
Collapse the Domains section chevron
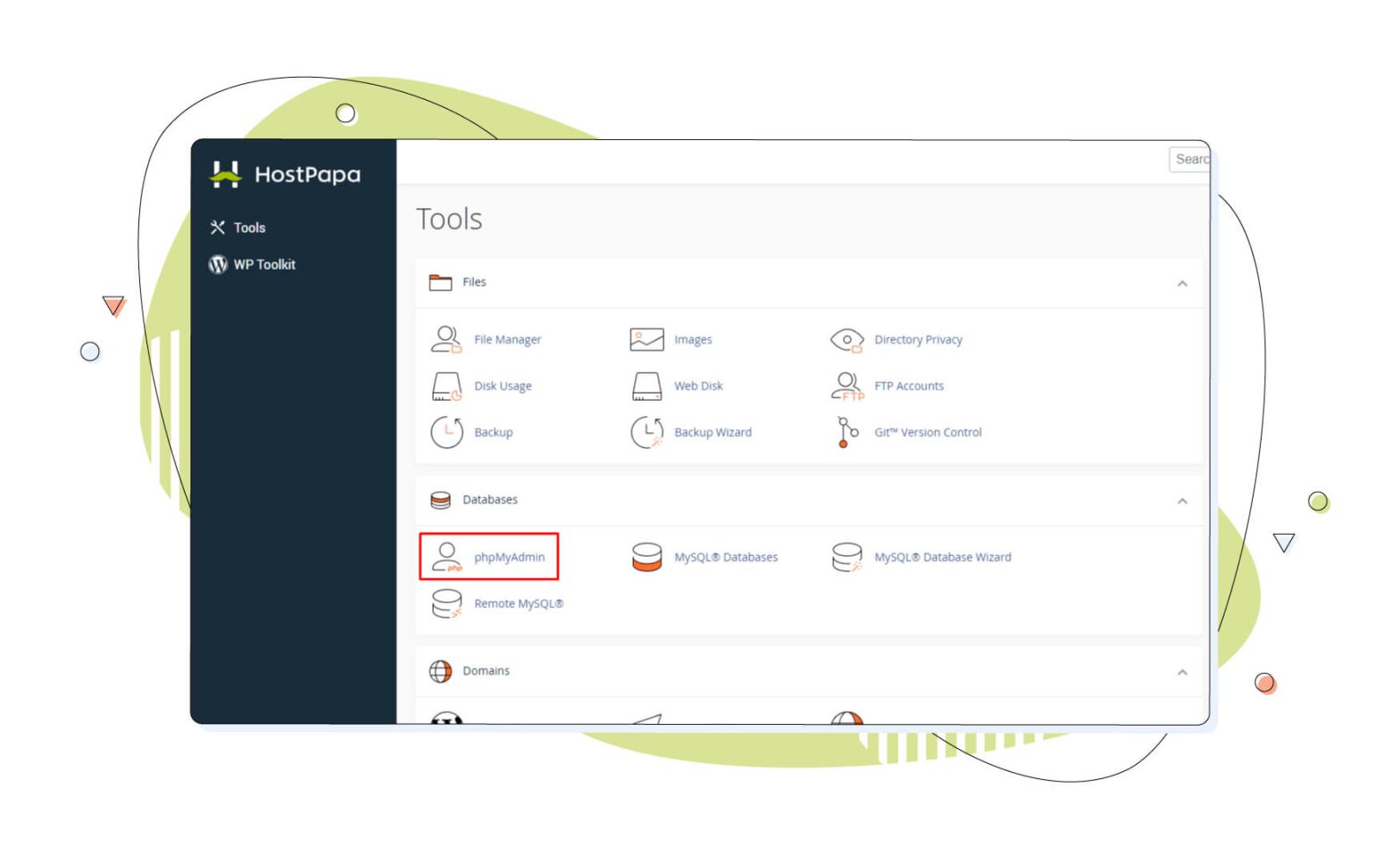tap(1182, 673)
